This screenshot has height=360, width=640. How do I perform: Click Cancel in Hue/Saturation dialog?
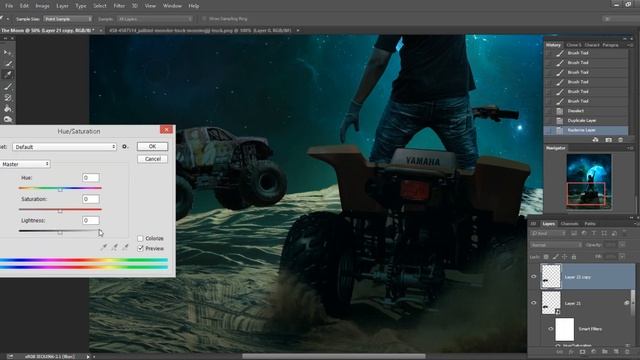(152, 159)
